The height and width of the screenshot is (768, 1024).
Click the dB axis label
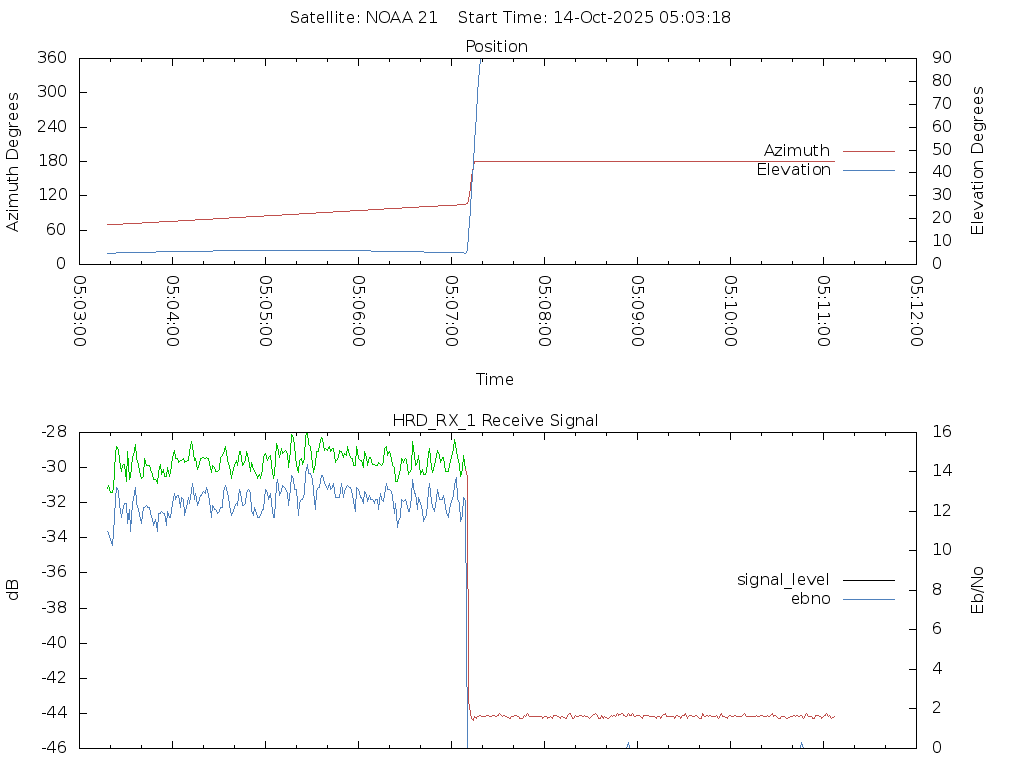coord(13,589)
